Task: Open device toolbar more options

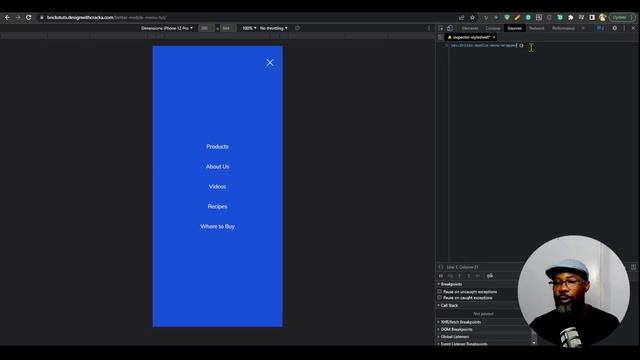Action: [429, 28]
